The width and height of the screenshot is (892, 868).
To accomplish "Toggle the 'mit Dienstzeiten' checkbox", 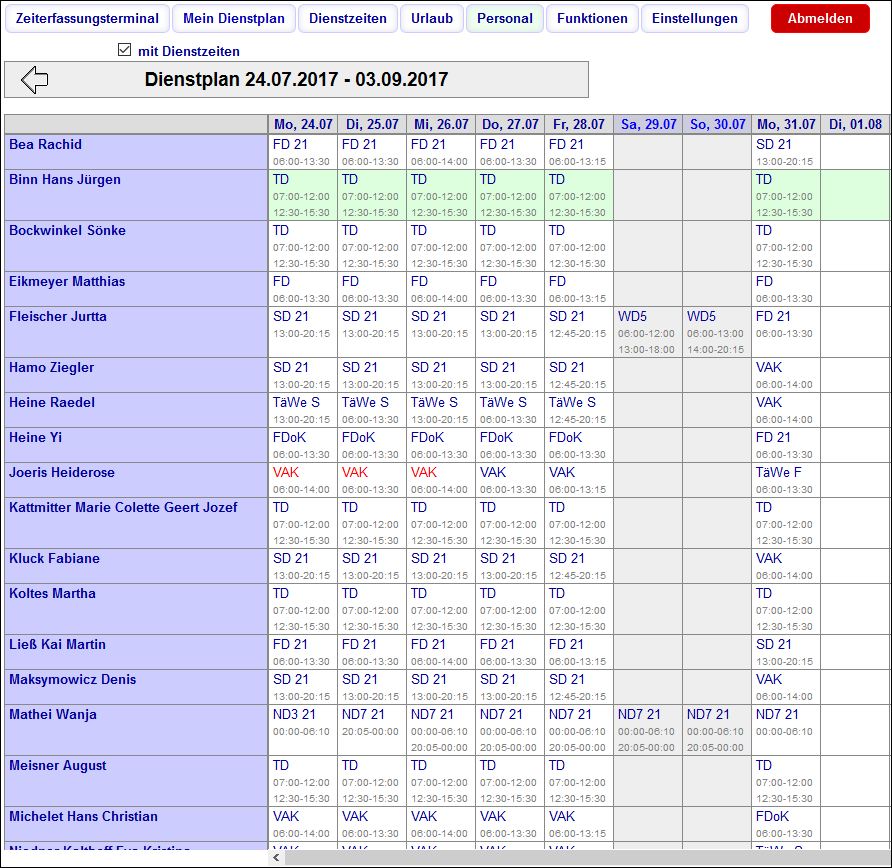I will [125, 50].
